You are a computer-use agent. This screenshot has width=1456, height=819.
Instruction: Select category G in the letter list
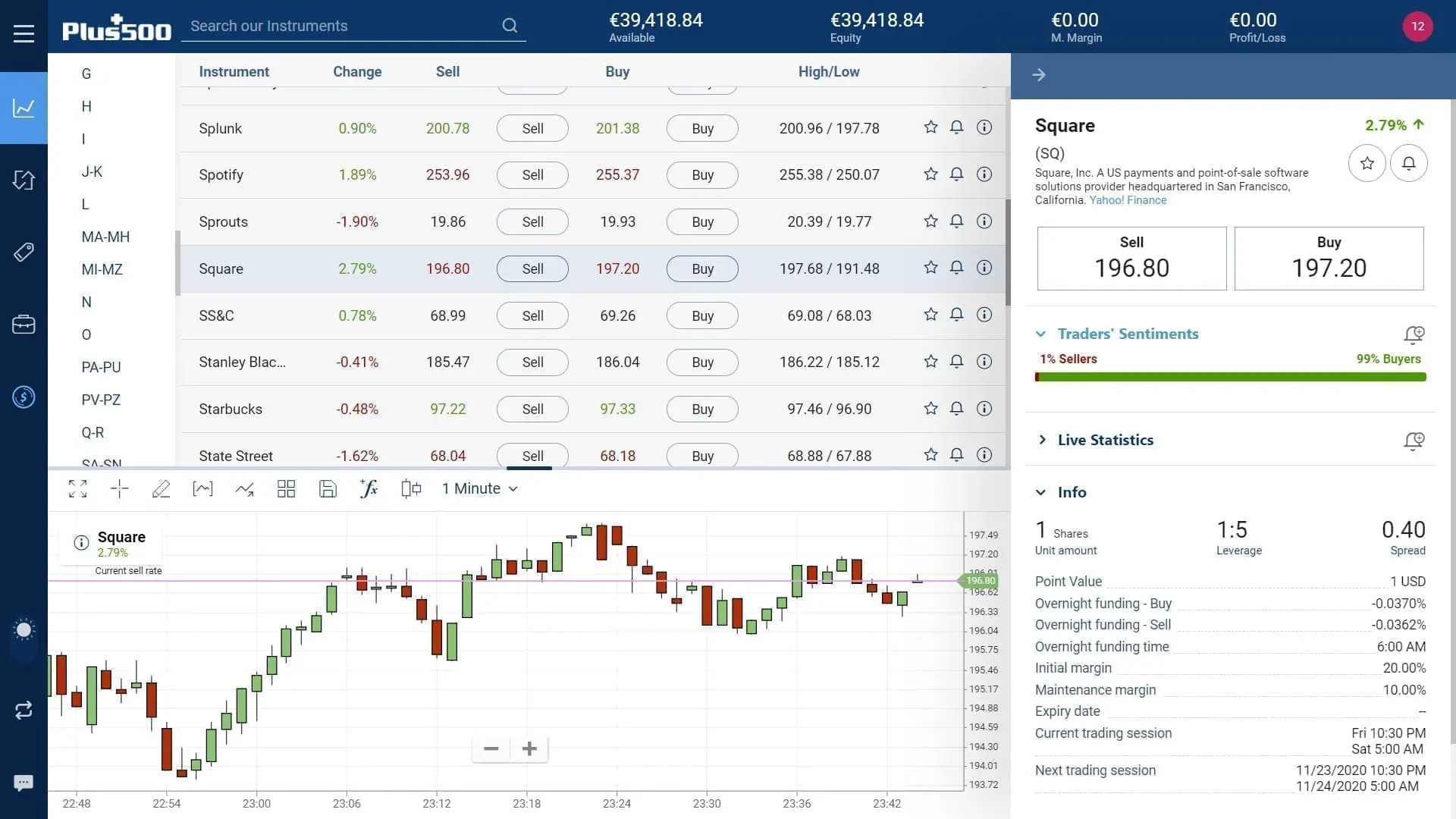(x=86, y=74)
